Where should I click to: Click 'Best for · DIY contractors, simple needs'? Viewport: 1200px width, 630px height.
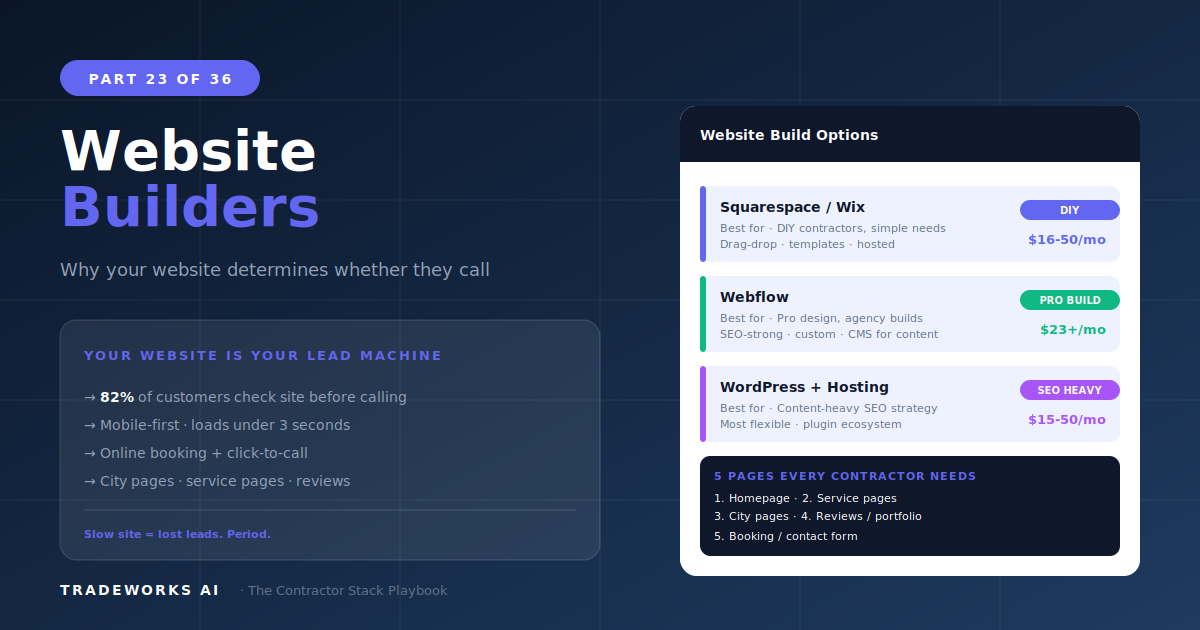point(833,228)
